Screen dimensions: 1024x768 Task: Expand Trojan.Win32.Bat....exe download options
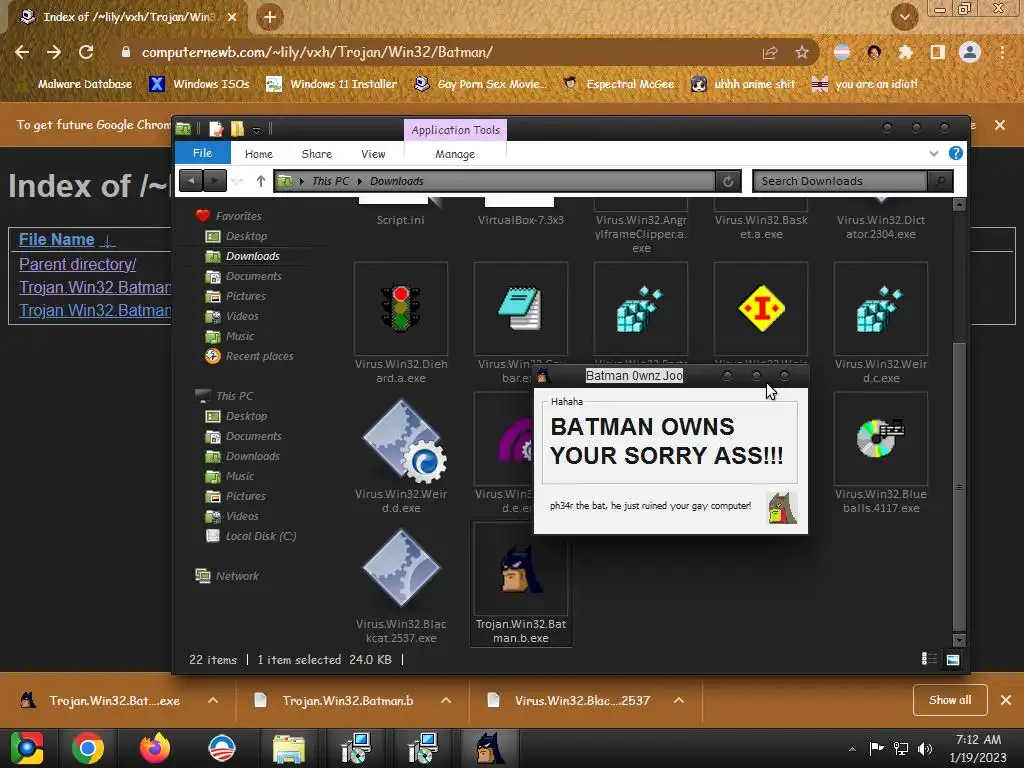click(213, 701)
